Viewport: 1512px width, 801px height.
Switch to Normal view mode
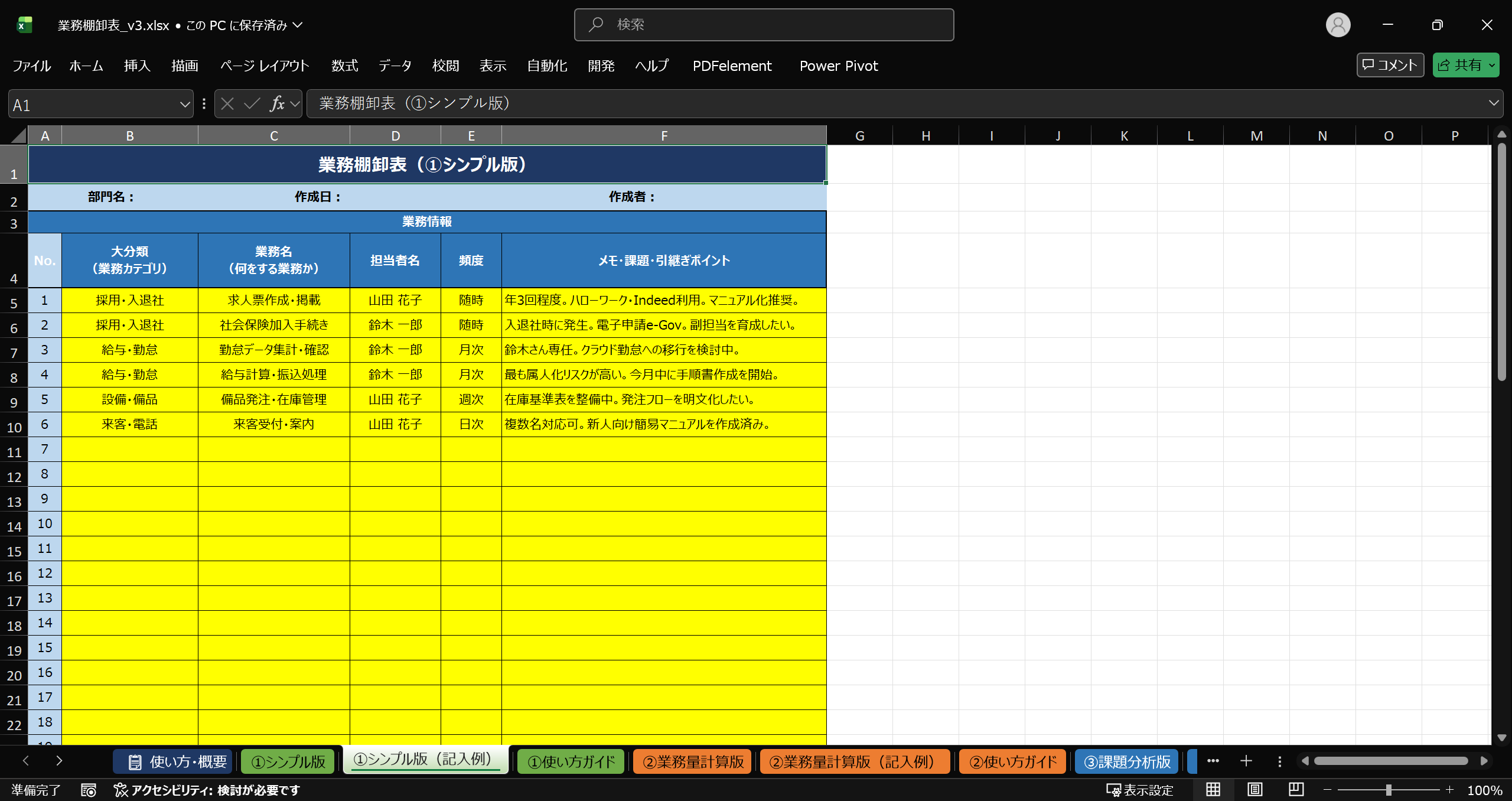[x=1213, y=789]
